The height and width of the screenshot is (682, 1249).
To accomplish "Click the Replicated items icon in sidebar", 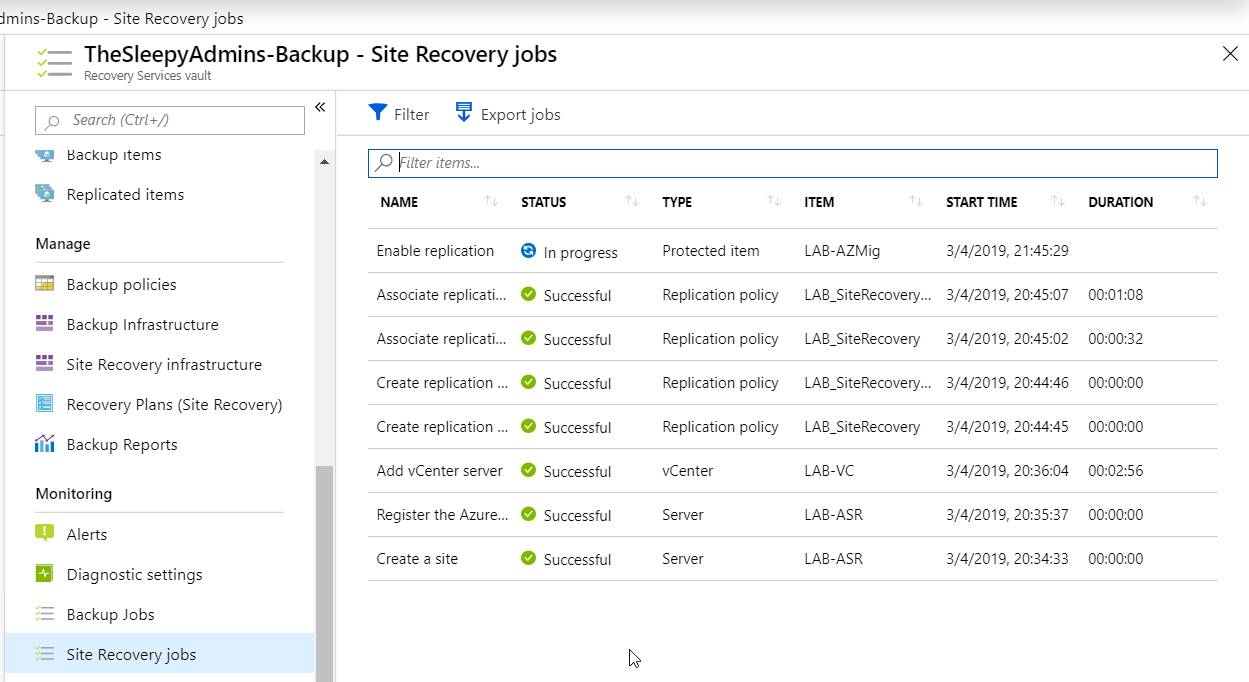I will [x=45, y=193].
